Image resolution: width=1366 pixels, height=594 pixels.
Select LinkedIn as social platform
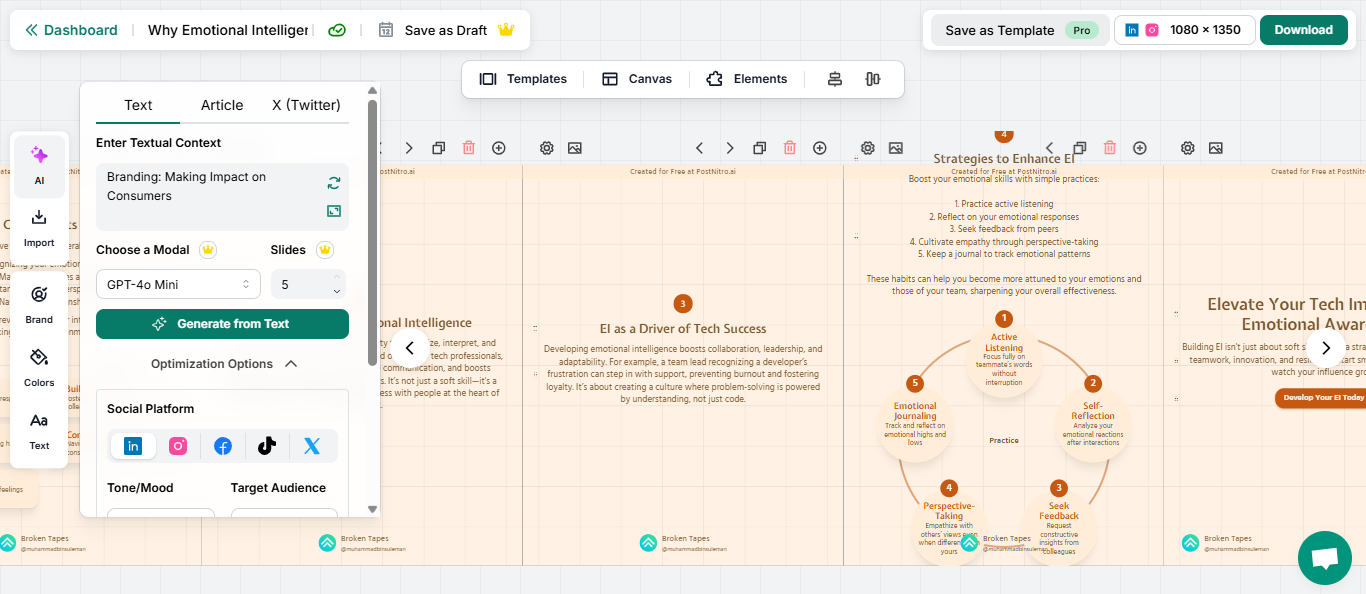[x=133, y=446]
